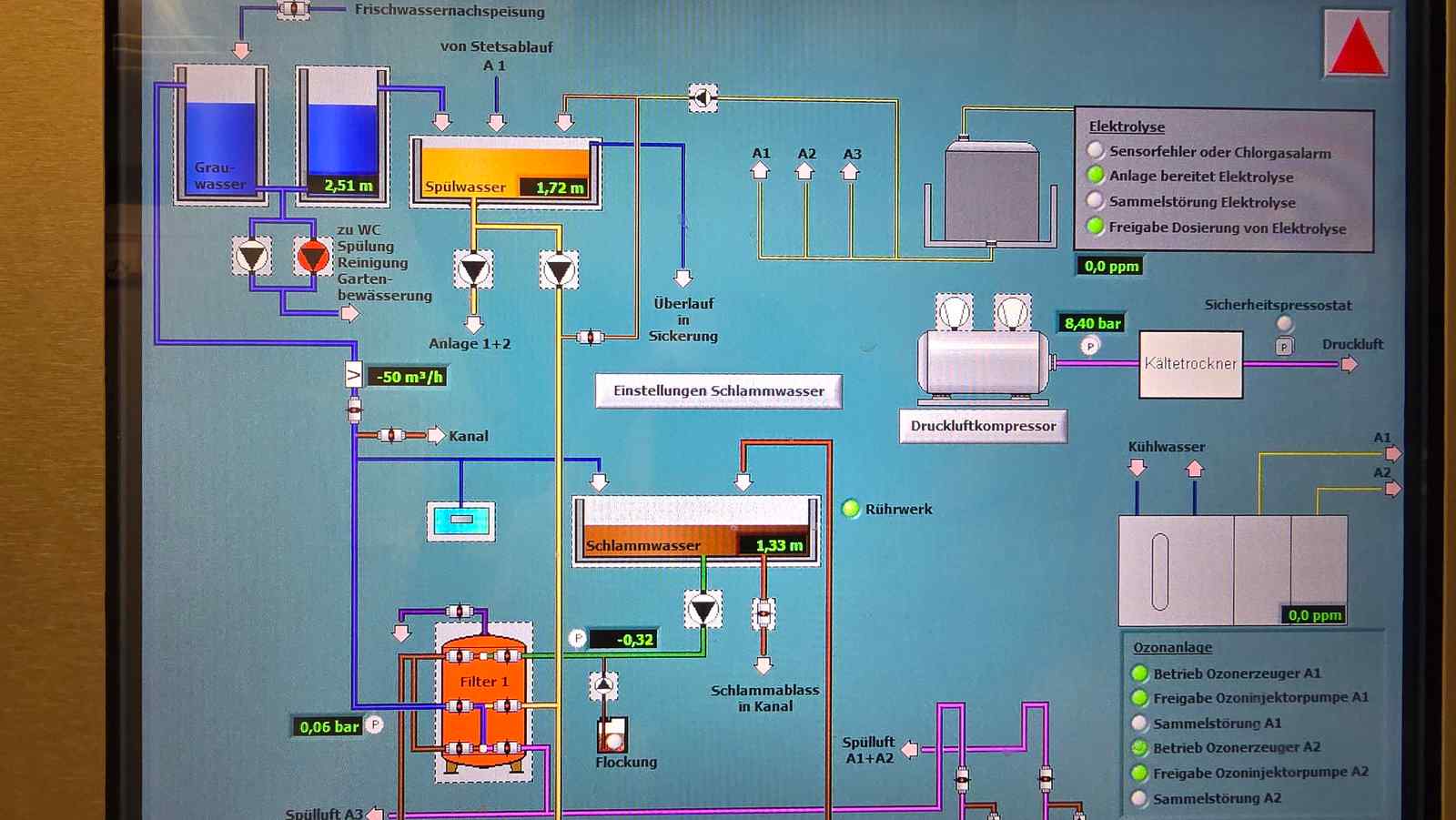Select the orange Filter 1 vessel
Viewport: 1456px width, 820px height.
click(483, 701)
